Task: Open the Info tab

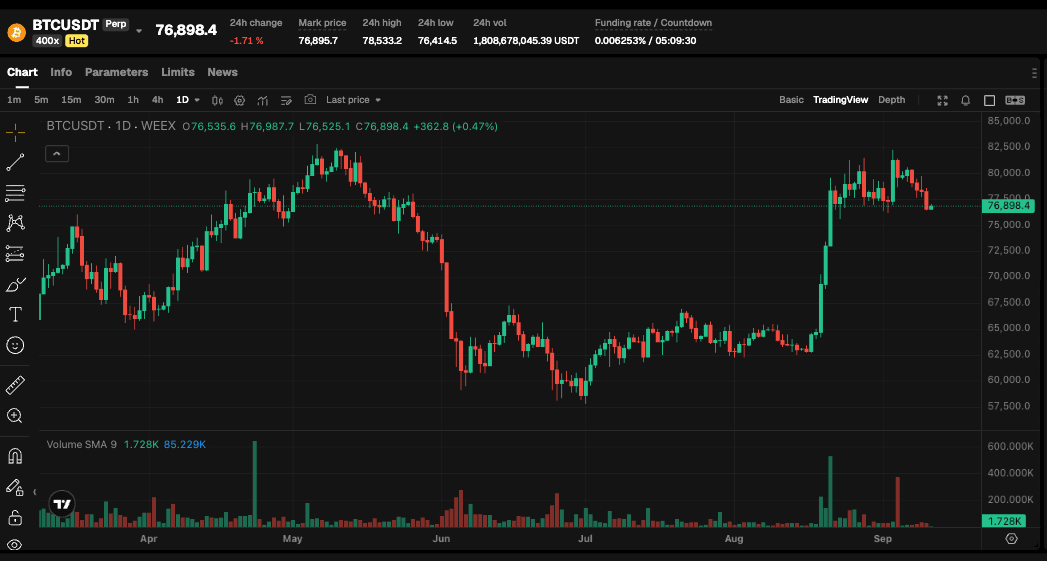Action: pyautogui.click(x=61, y=72)
